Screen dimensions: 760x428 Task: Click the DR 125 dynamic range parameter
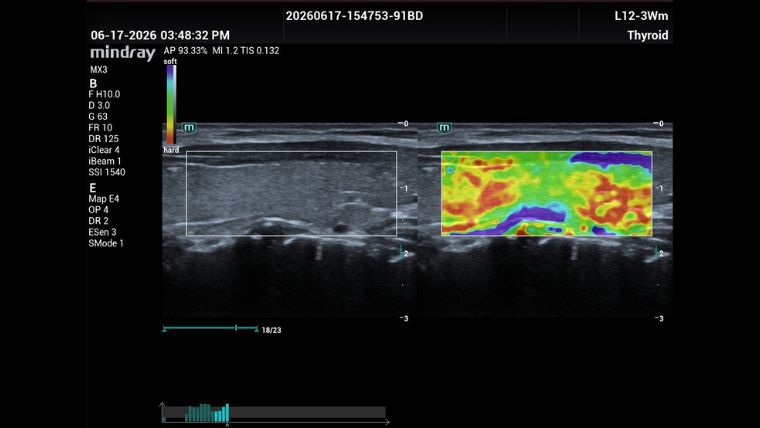click(x=103, y=139)
